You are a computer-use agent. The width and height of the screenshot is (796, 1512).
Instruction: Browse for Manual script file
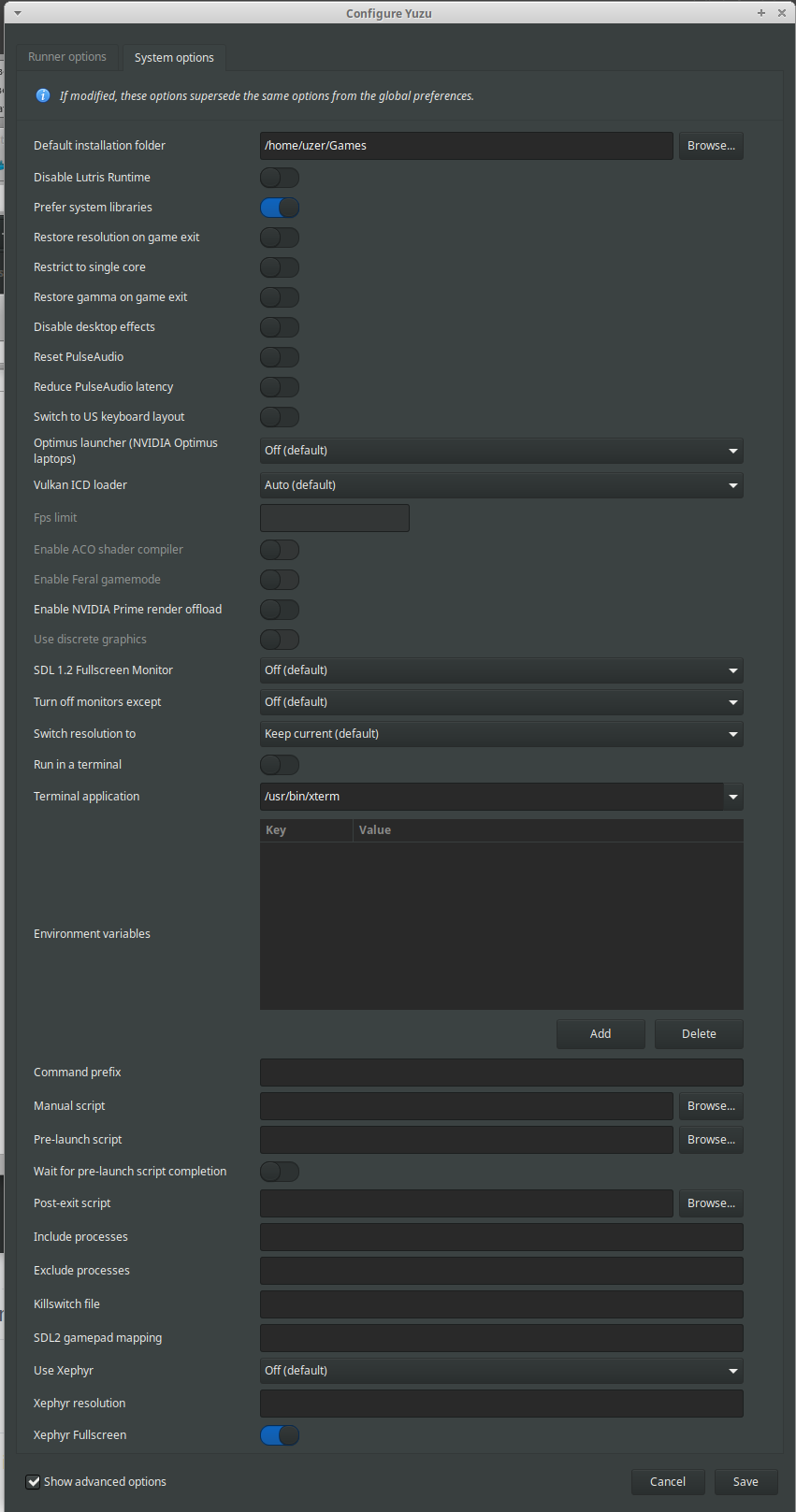(x=711, y=1106)
